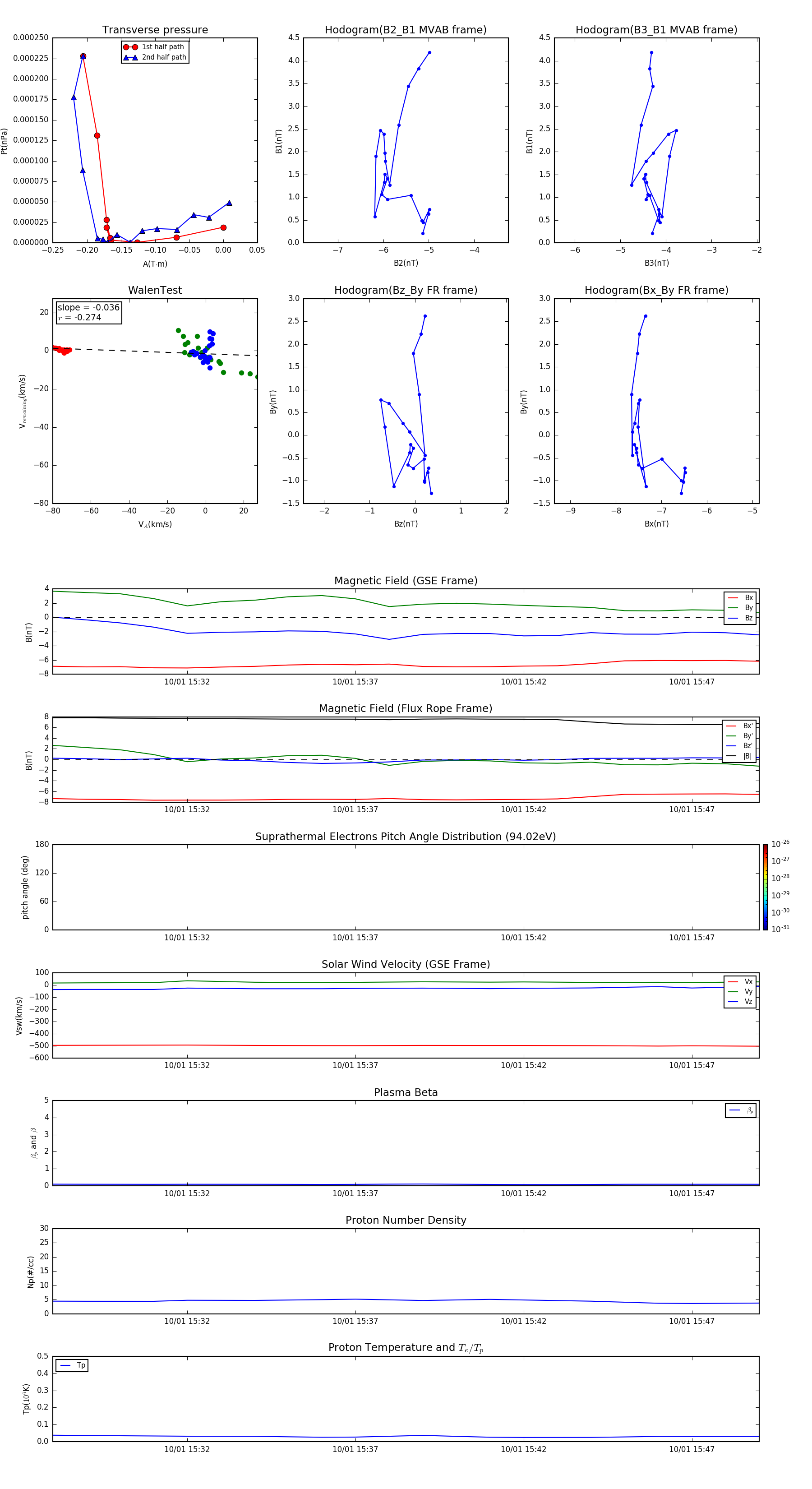Click the Bz(nT) axis label

click(406, 524)
